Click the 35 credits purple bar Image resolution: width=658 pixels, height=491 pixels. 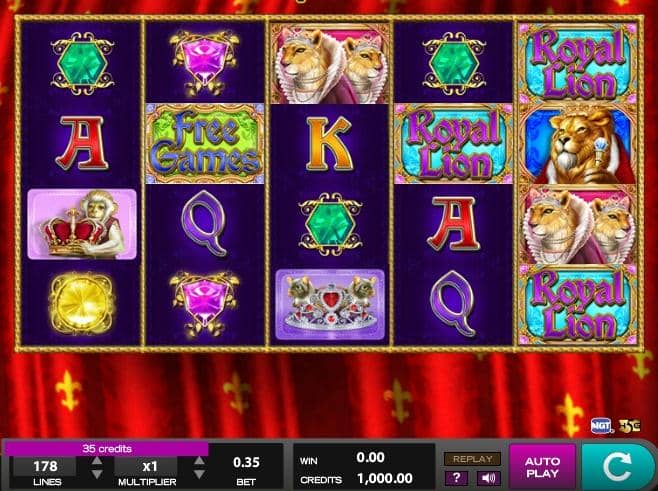pyautogui.click(x=107, y=449)
